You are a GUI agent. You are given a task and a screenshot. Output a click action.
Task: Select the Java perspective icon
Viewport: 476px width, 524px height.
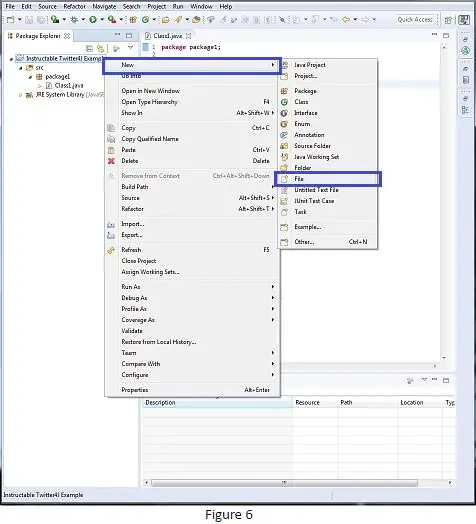click(x=464, y=20)
